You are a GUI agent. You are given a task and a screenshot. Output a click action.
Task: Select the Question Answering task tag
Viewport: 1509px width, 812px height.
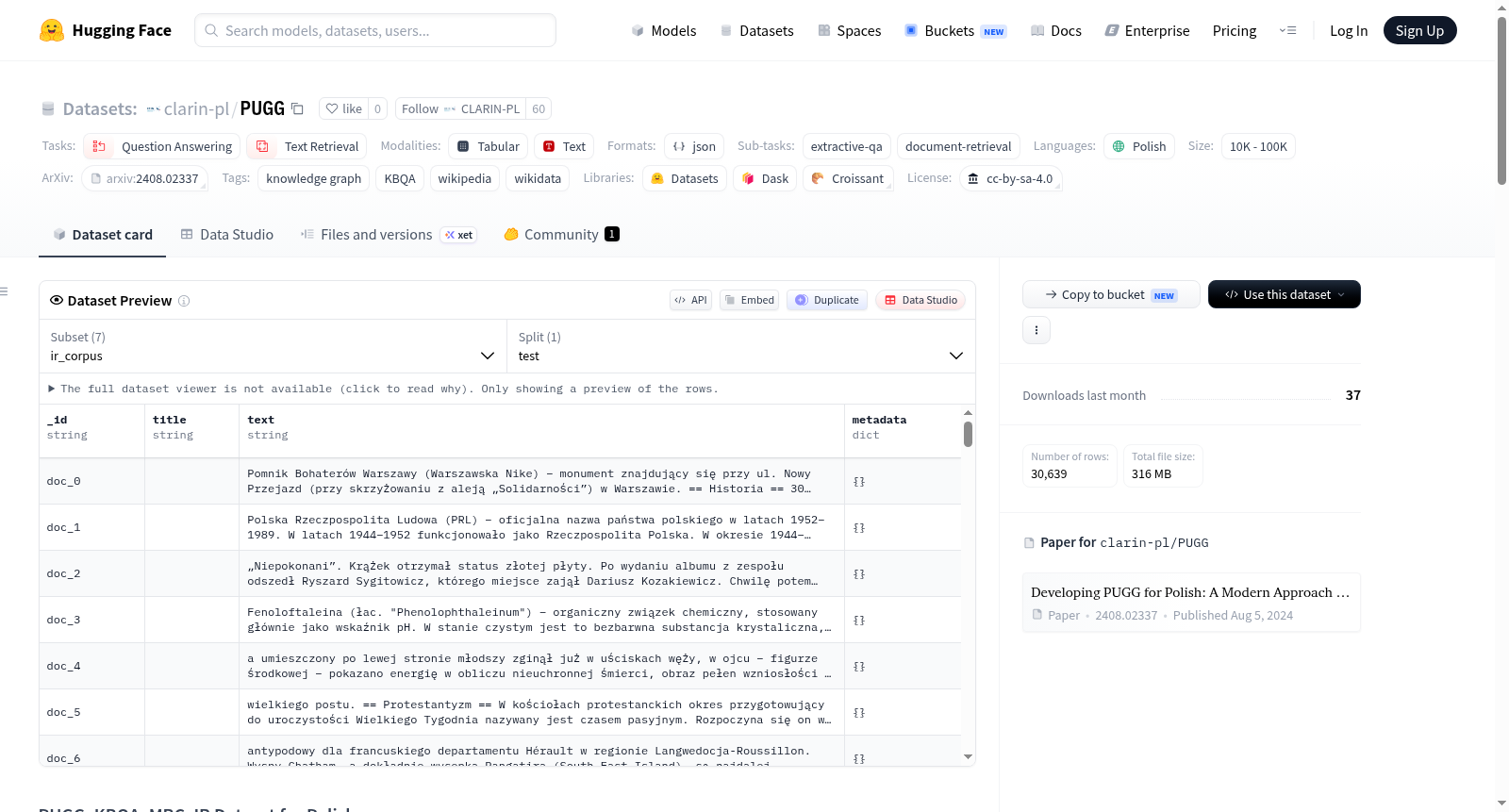(x=161, y=146)
